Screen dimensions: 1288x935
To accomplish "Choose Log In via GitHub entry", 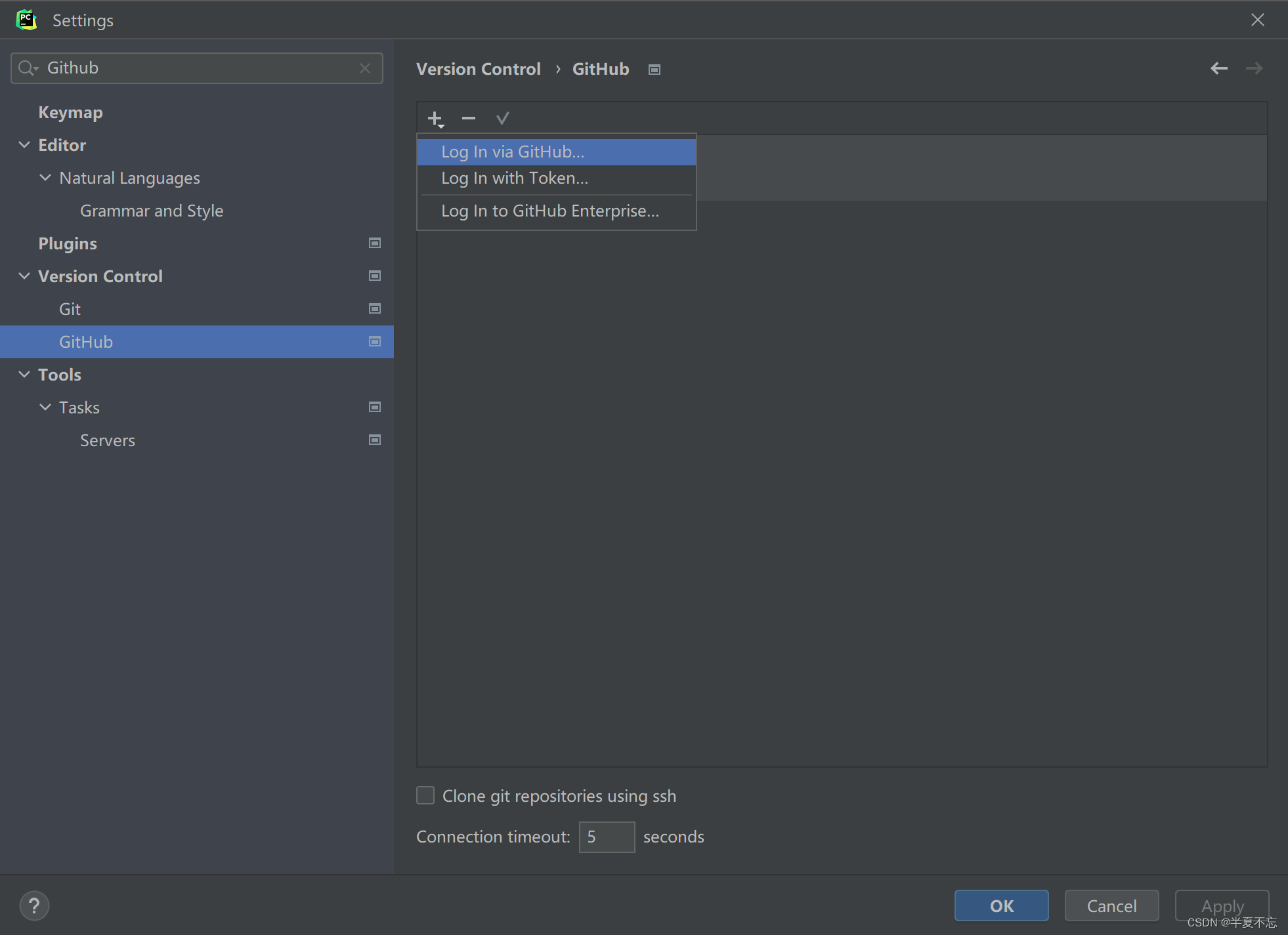I will [512, 151].
